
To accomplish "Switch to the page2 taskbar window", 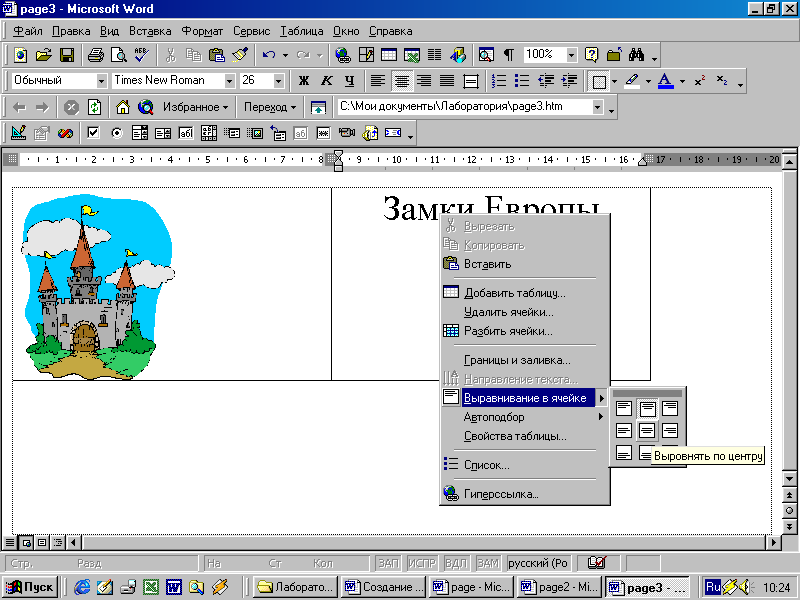I will [x=559, y=587].
